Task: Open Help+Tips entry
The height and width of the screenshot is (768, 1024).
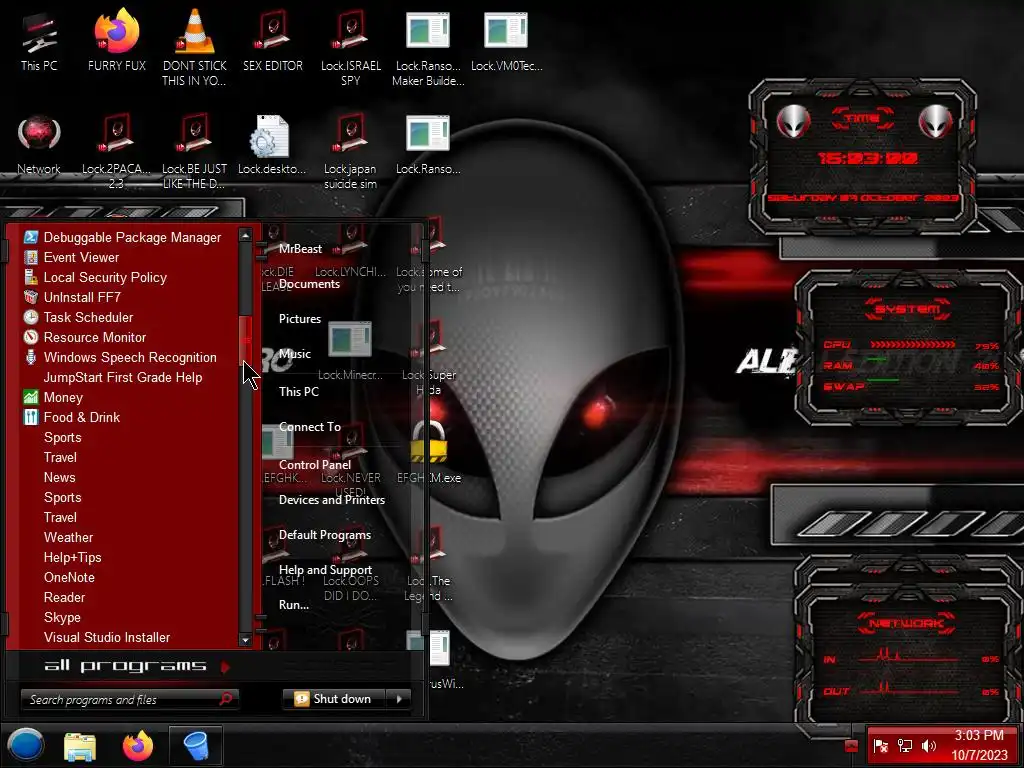Action: [72, 558]
